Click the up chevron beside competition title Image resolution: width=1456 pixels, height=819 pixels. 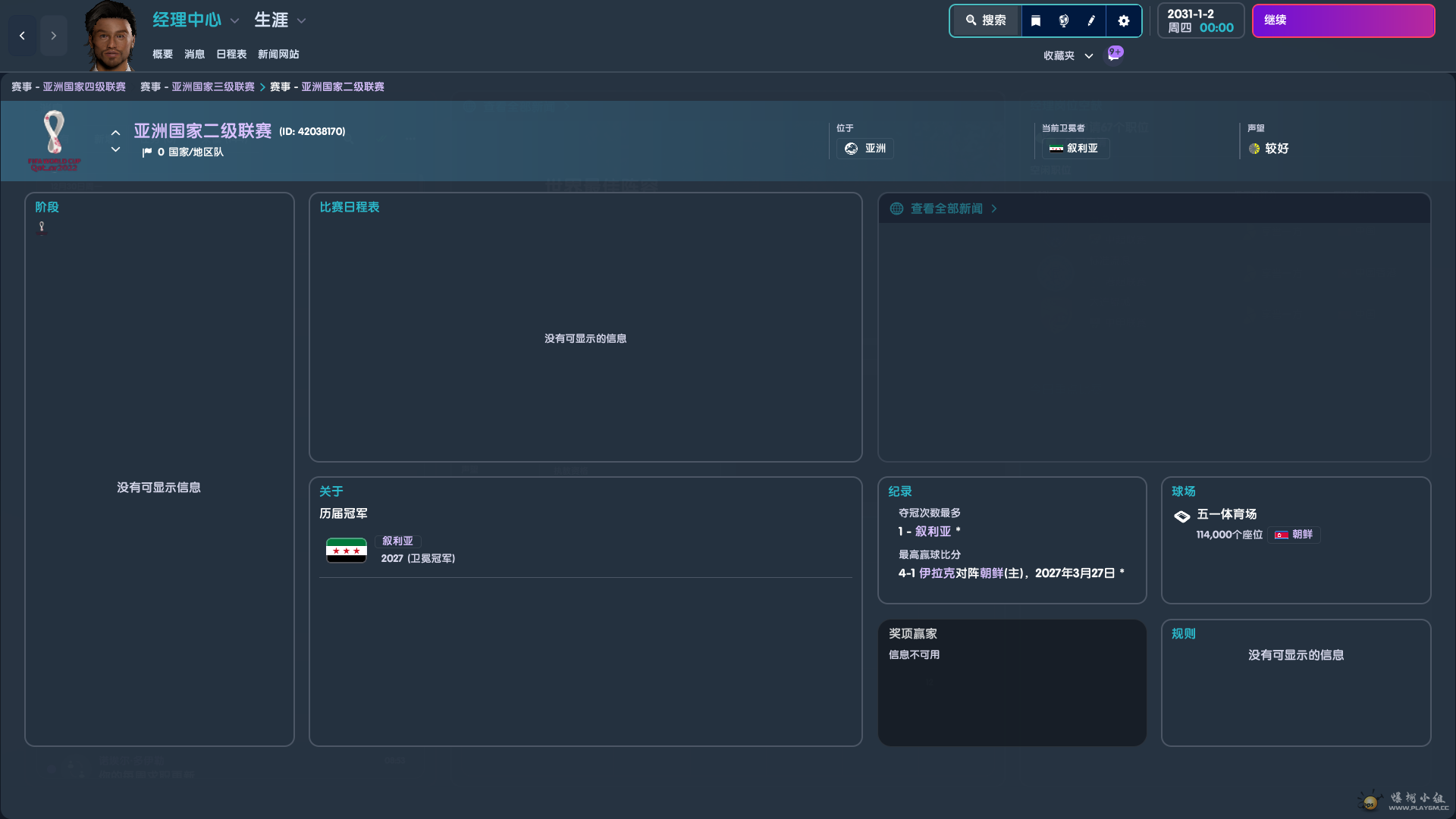(x=115, y=133)
